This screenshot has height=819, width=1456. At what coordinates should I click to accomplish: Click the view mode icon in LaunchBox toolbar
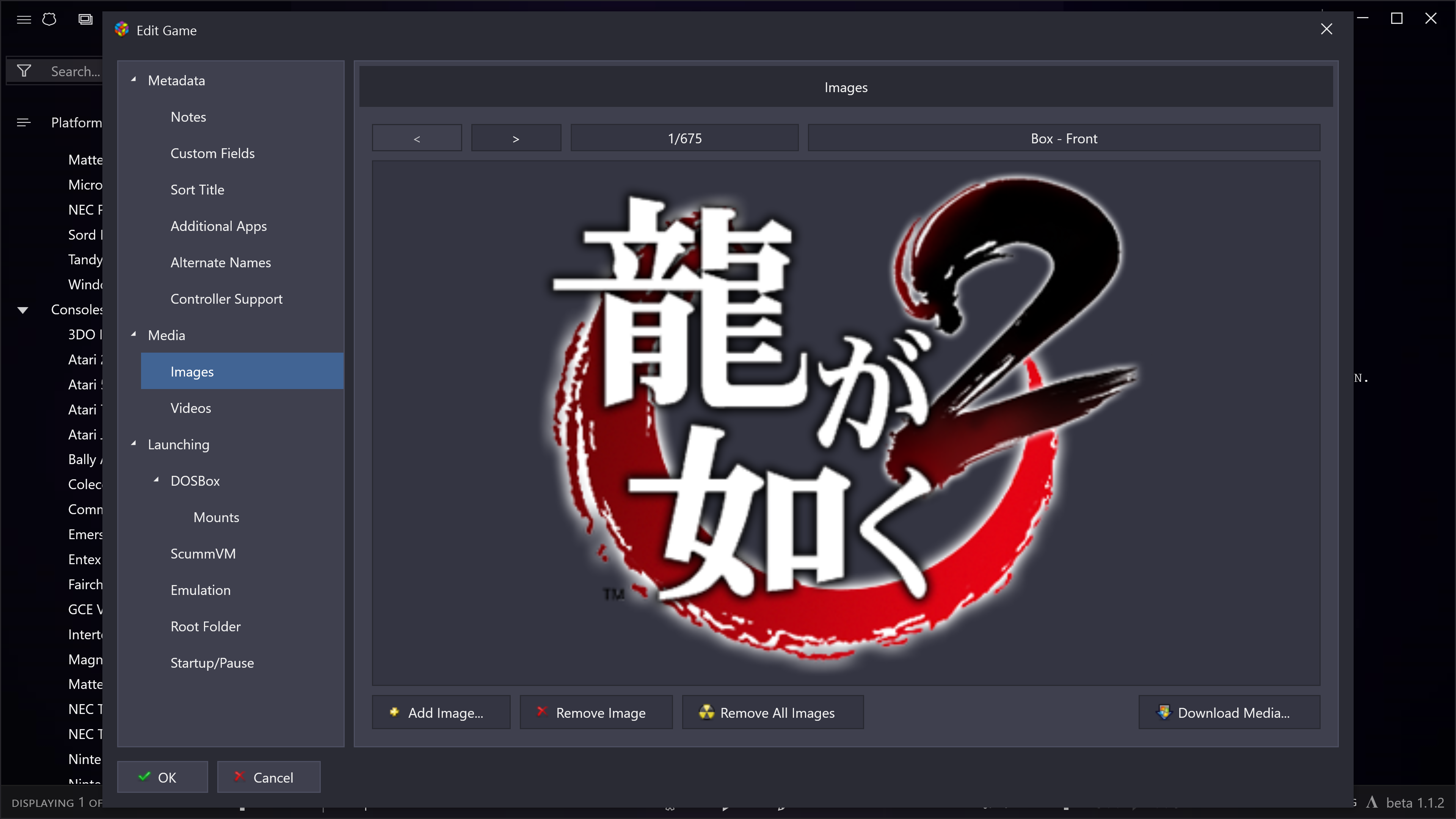coord(85,19)
